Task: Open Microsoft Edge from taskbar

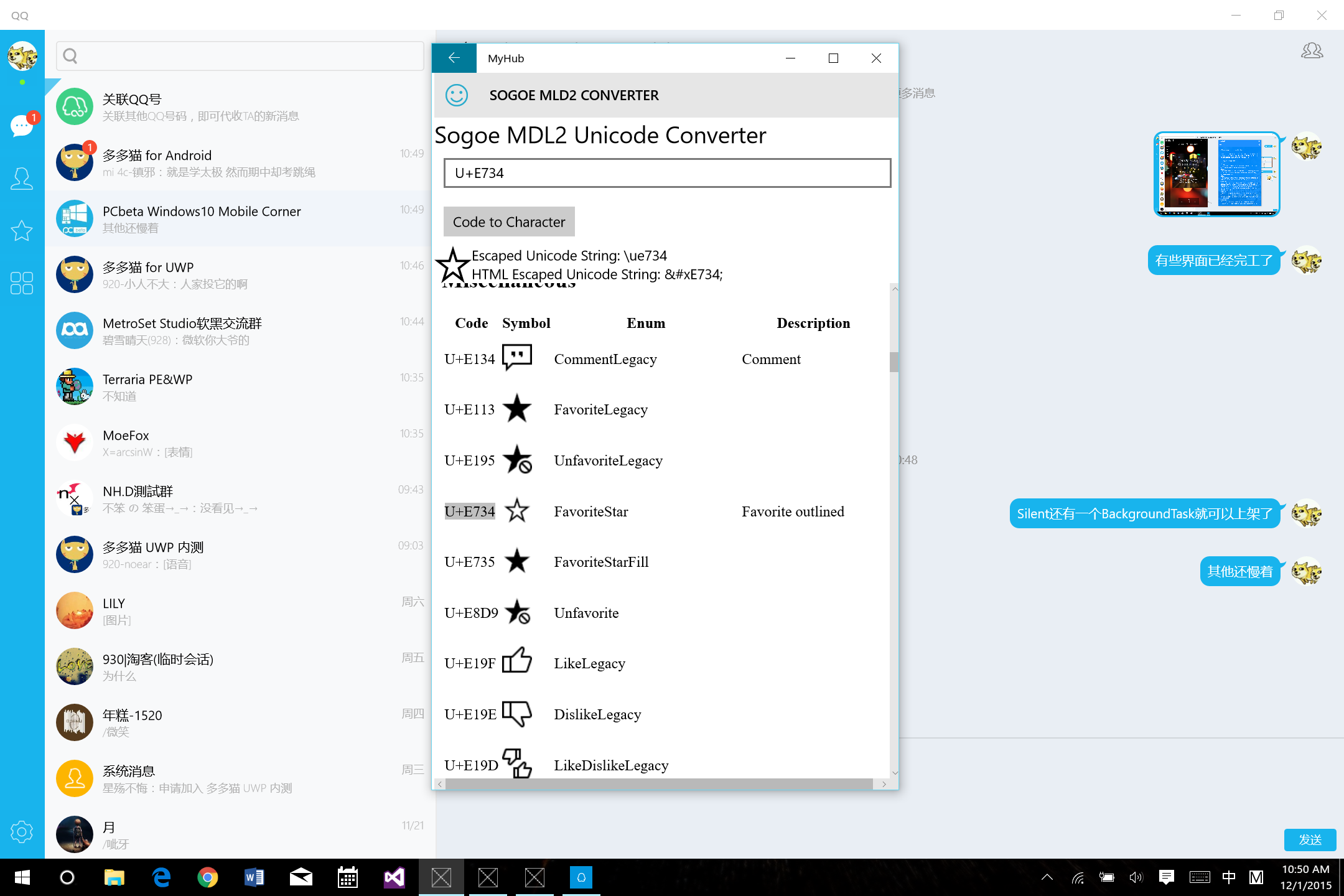Action: click(161, 877)
